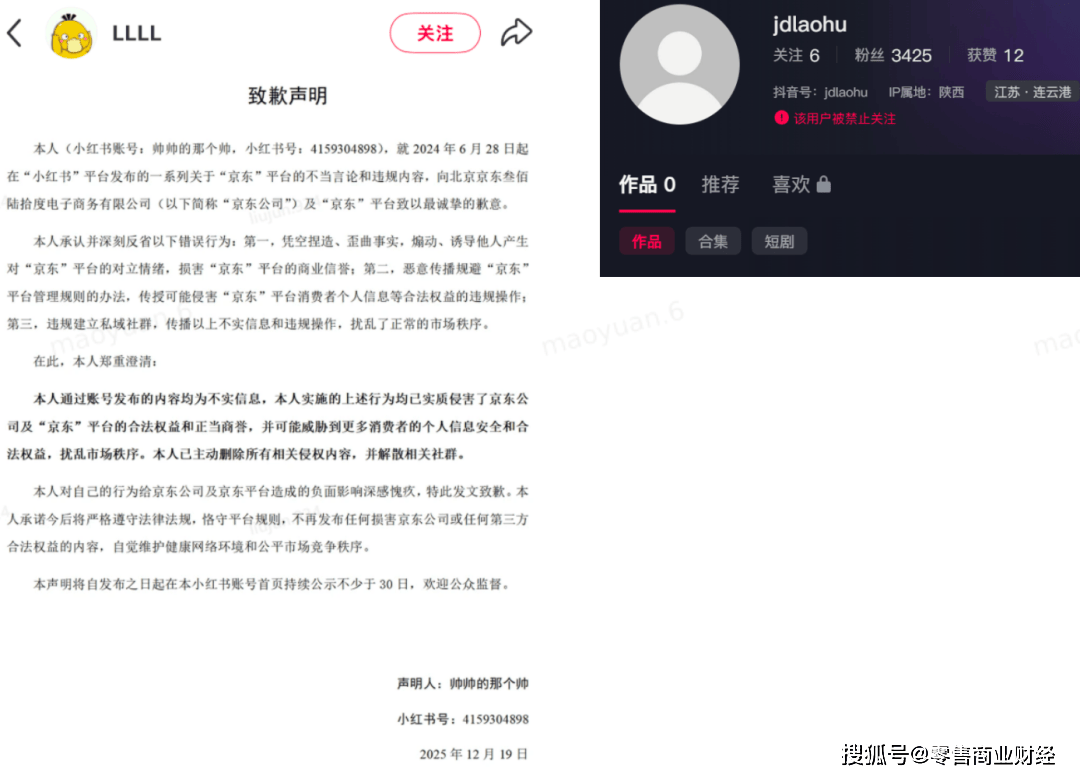
Task: Click the 致歉声明 title heading
Action: [287, 96]
